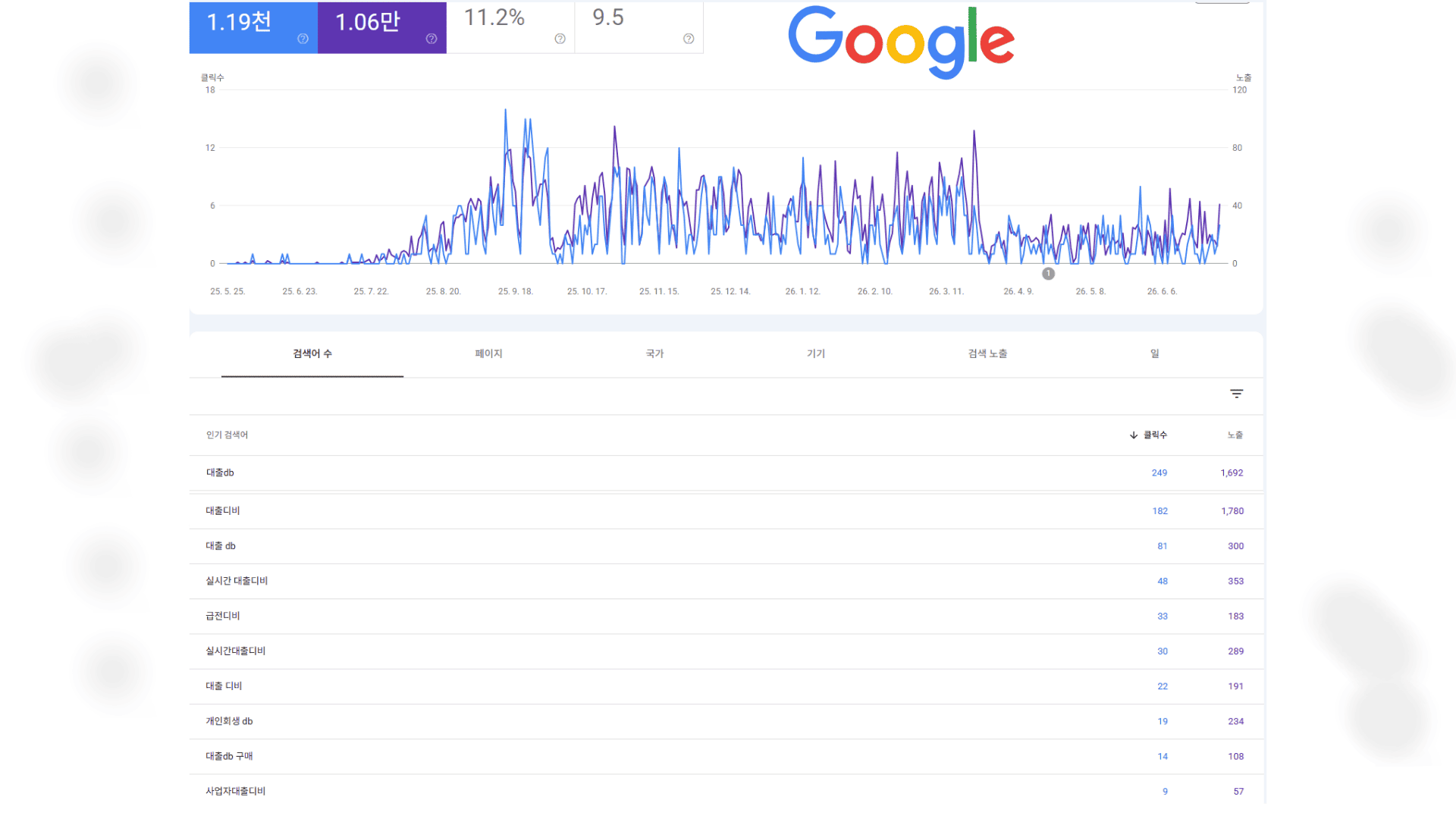Image resolution: width=1456 pixels, height=819 pixels.
Task: Open the query row 개인회생 db
Action: click(x=726, y=721)
